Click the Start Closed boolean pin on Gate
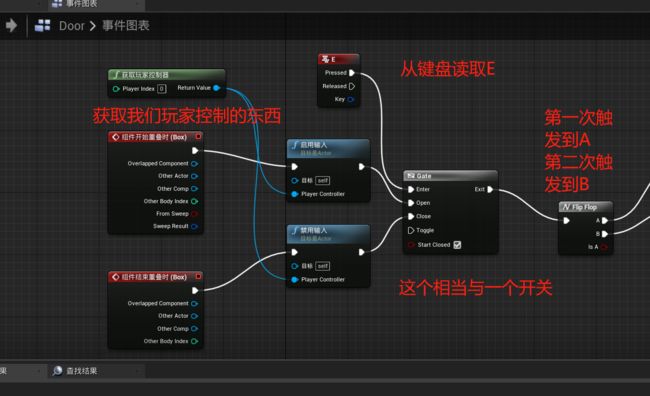Screen dimensions: 650x396 (x=411, y=245)
